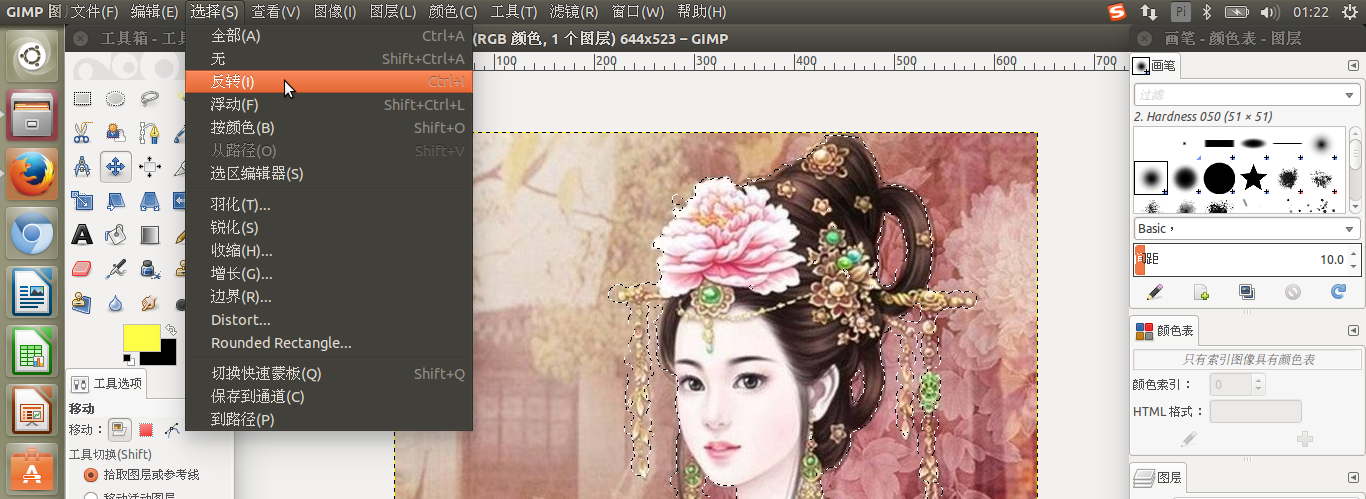The height and width of the screenshot is (499, 1366).
Task: Select the Blend gradient tool
Action: tap(150, 235)
